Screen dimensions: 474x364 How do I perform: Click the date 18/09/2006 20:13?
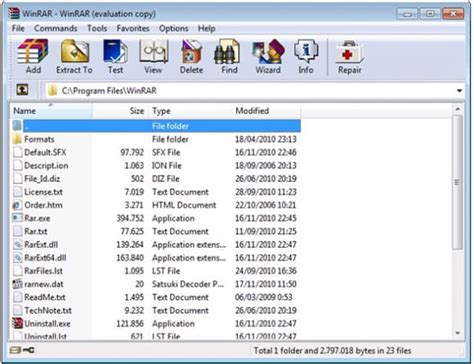266,165
